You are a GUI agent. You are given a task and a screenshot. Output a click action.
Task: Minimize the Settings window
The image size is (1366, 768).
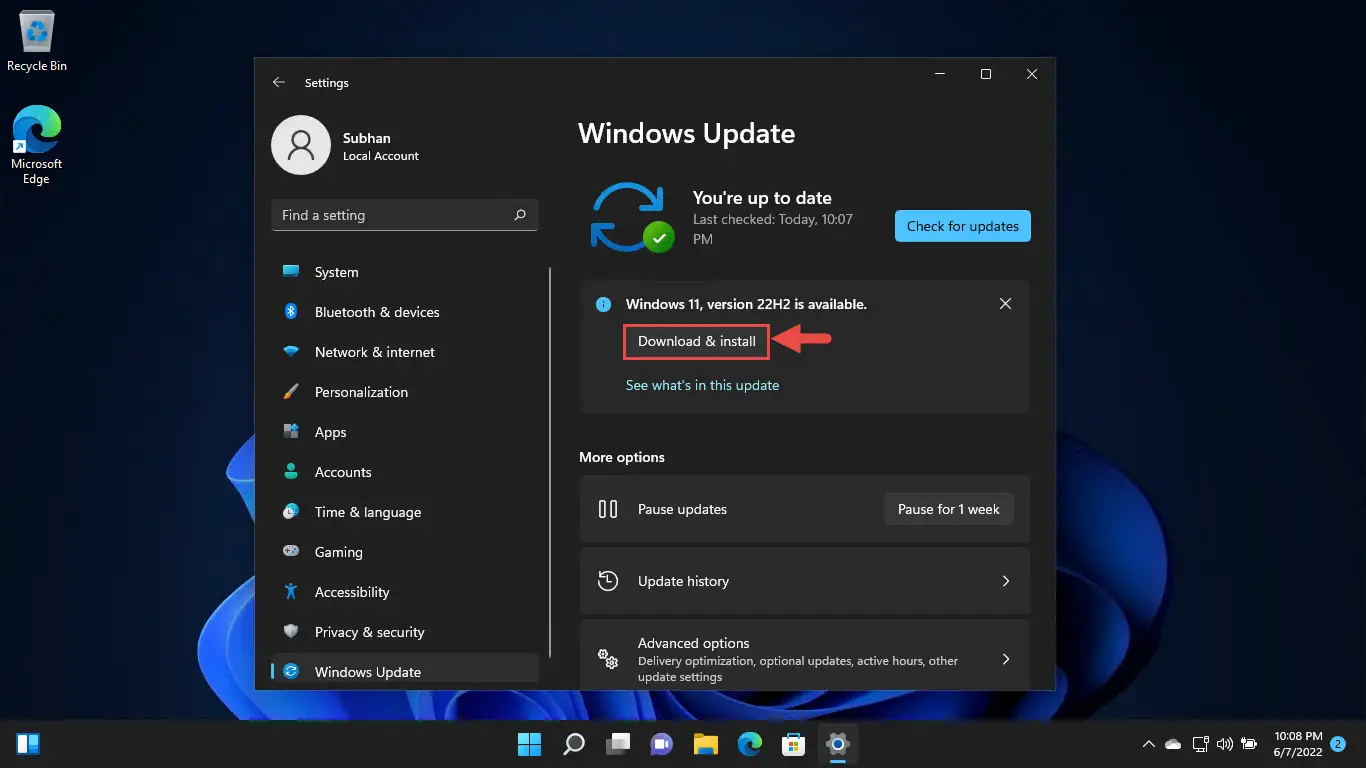pos(941,74)
